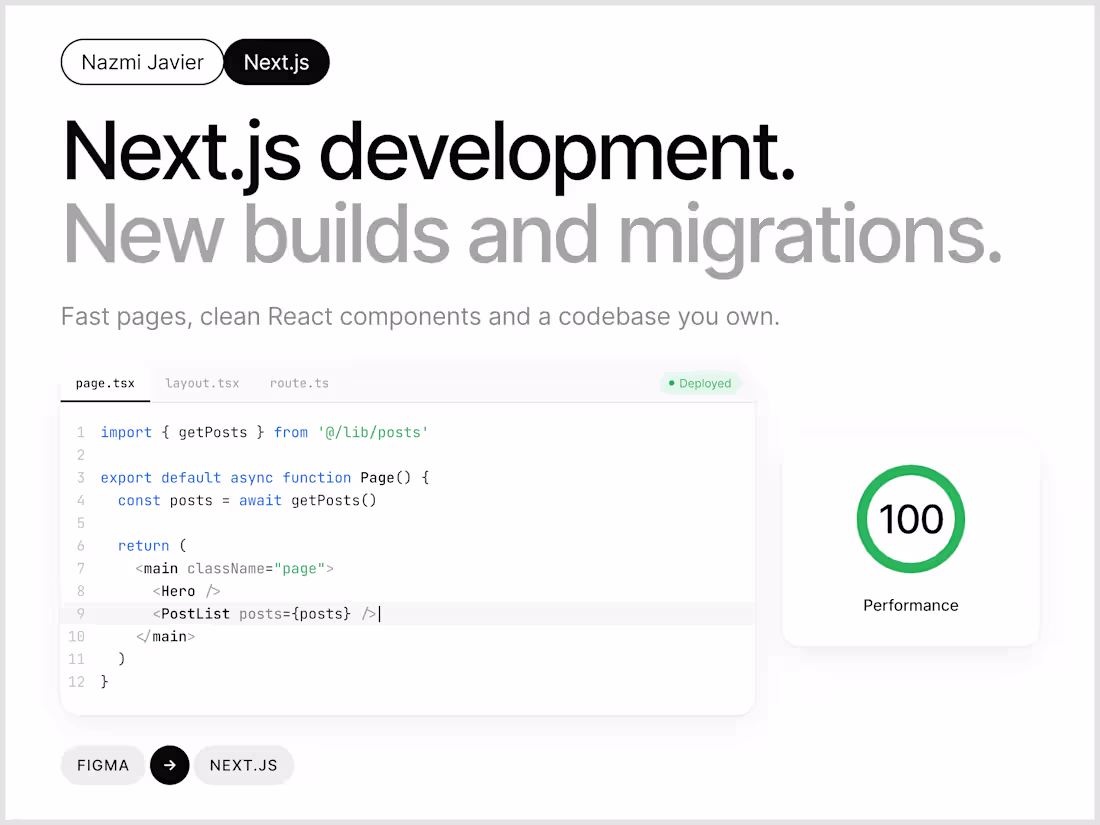Image resolution: width=1100 pixels, height=825 pixels.
Task: Open the layout.tsx tab
Action: 202,383
